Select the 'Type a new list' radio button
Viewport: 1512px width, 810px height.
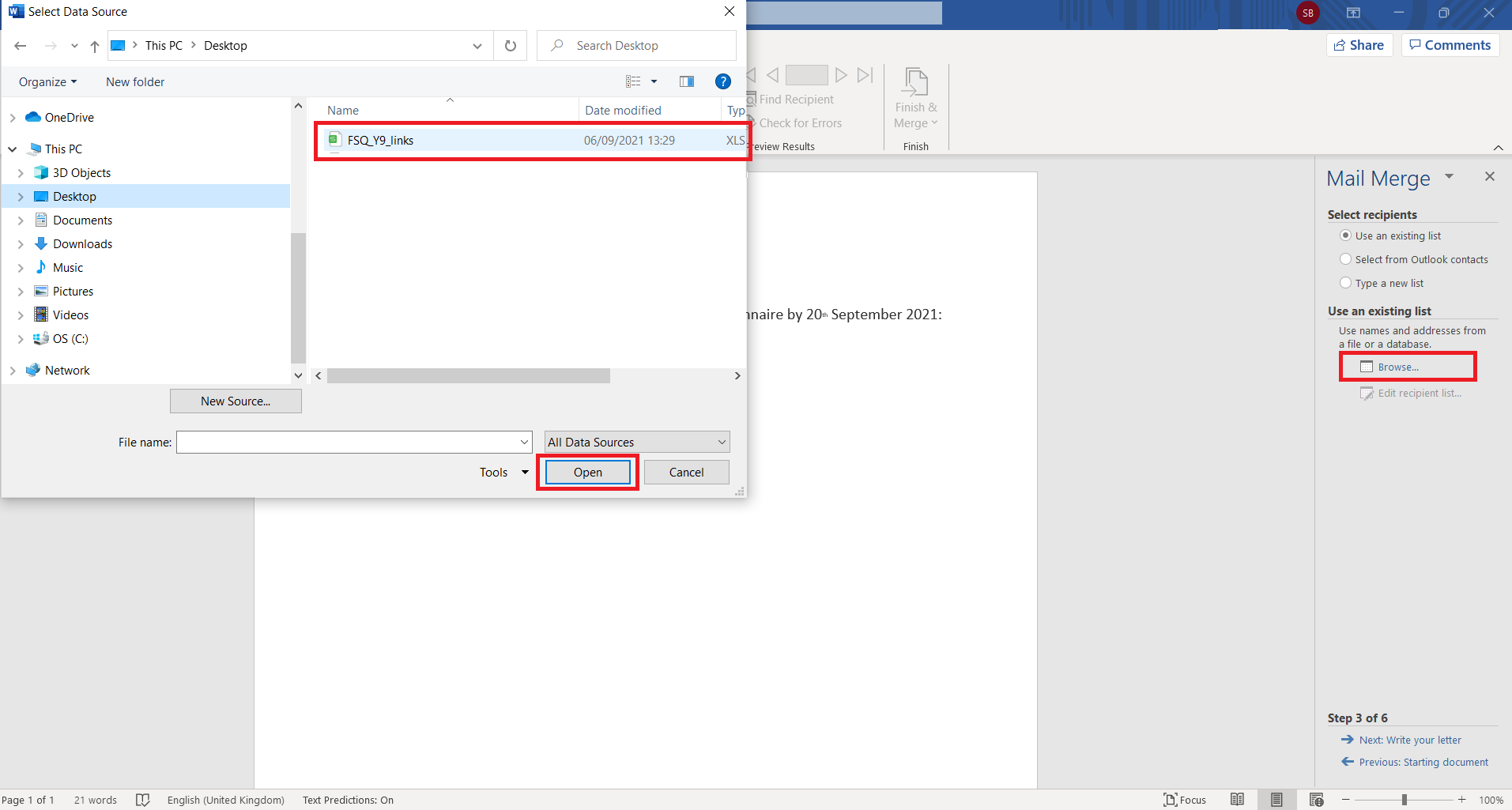tap(1345, 283)
